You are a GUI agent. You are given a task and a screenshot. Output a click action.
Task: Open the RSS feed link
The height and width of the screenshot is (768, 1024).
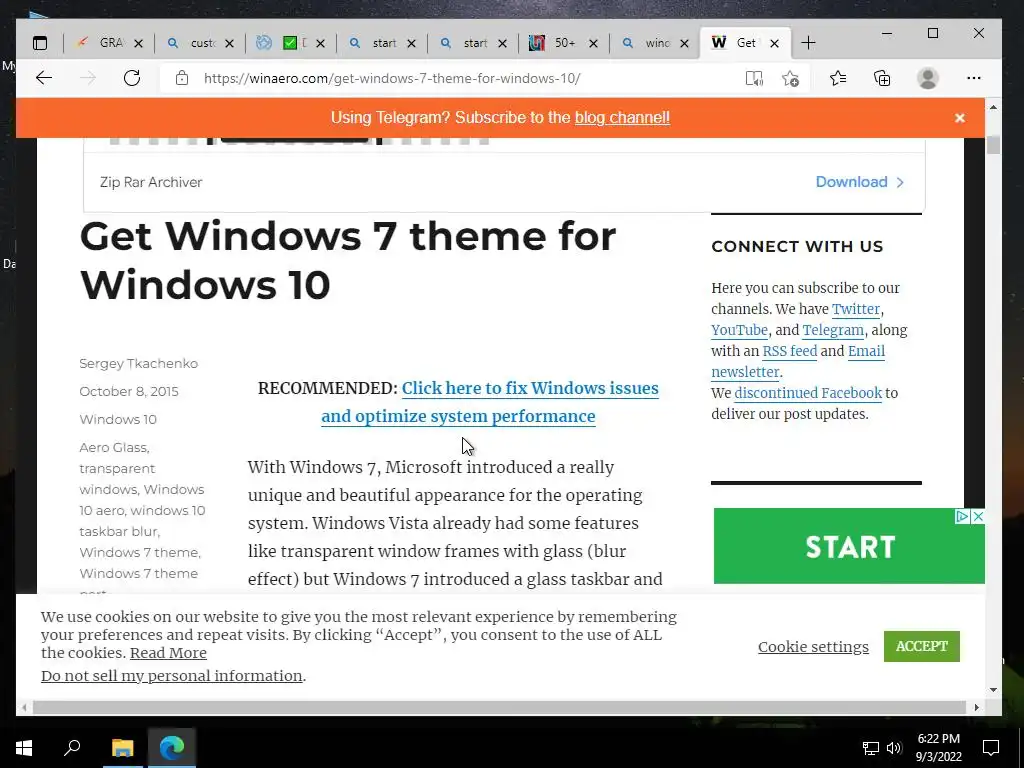[790, 351]
